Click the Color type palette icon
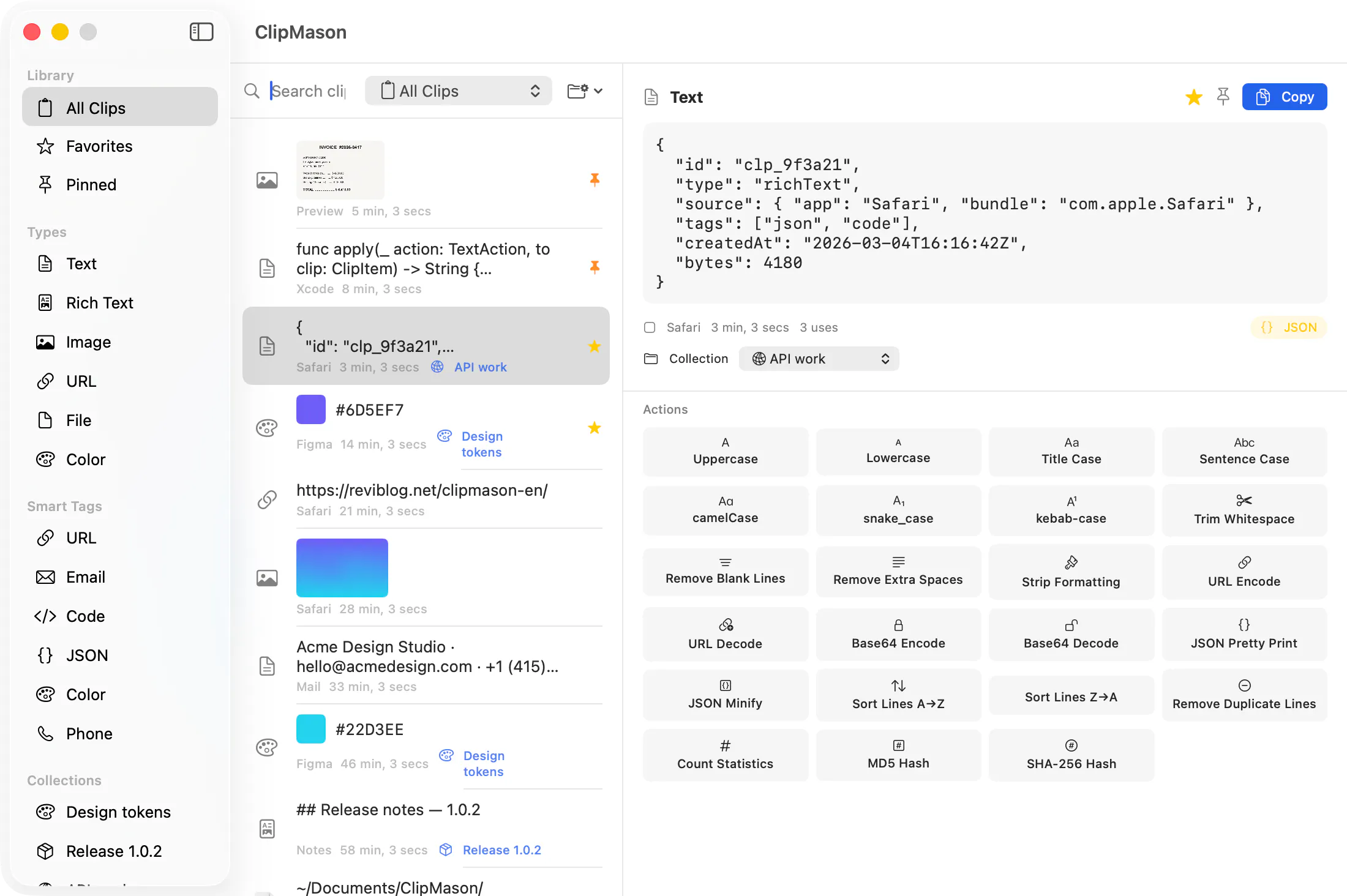This screenshot has height=896, width=1347. click(x=45, y=460)
